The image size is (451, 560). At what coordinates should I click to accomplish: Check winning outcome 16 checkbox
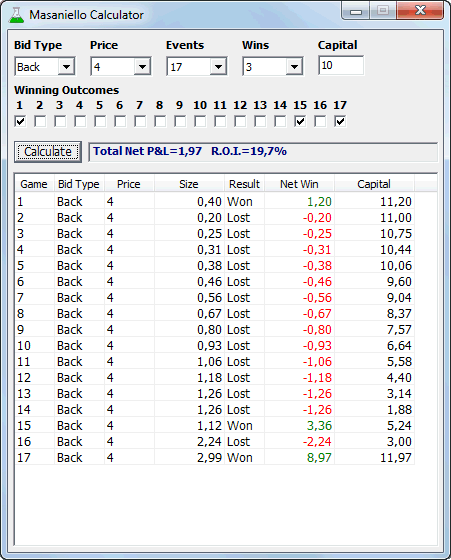coord(320,121)
